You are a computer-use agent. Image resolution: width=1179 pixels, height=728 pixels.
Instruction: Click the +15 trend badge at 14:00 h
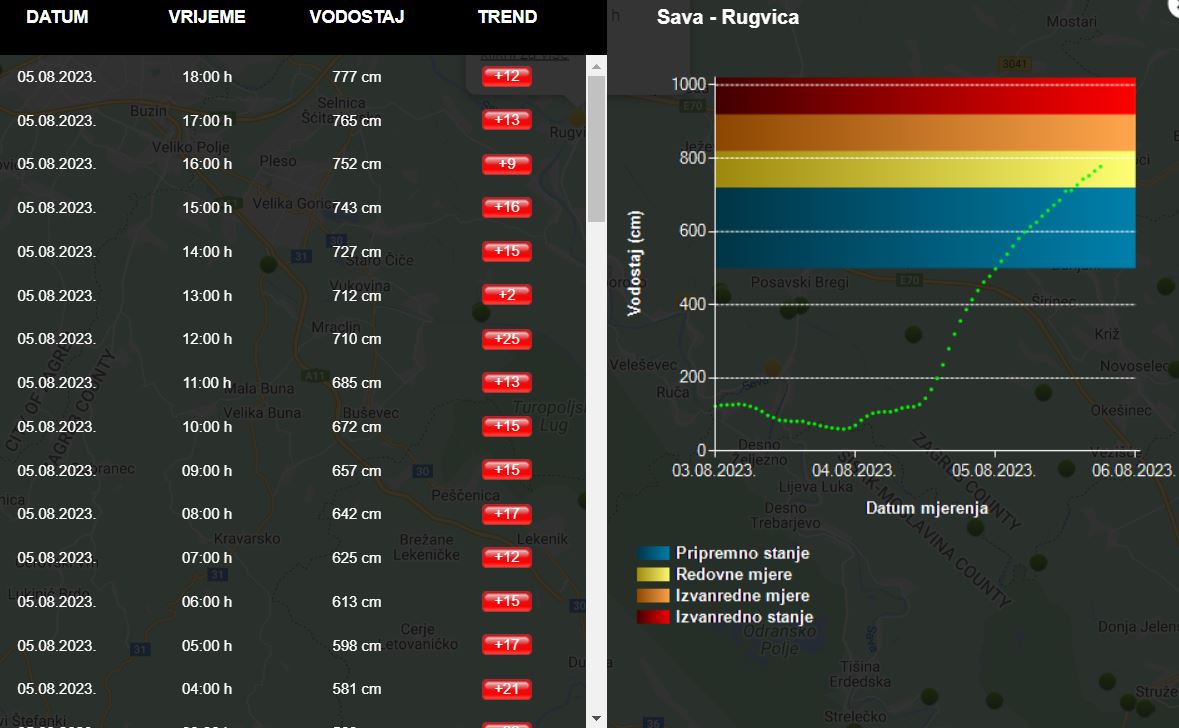[507, 250]
